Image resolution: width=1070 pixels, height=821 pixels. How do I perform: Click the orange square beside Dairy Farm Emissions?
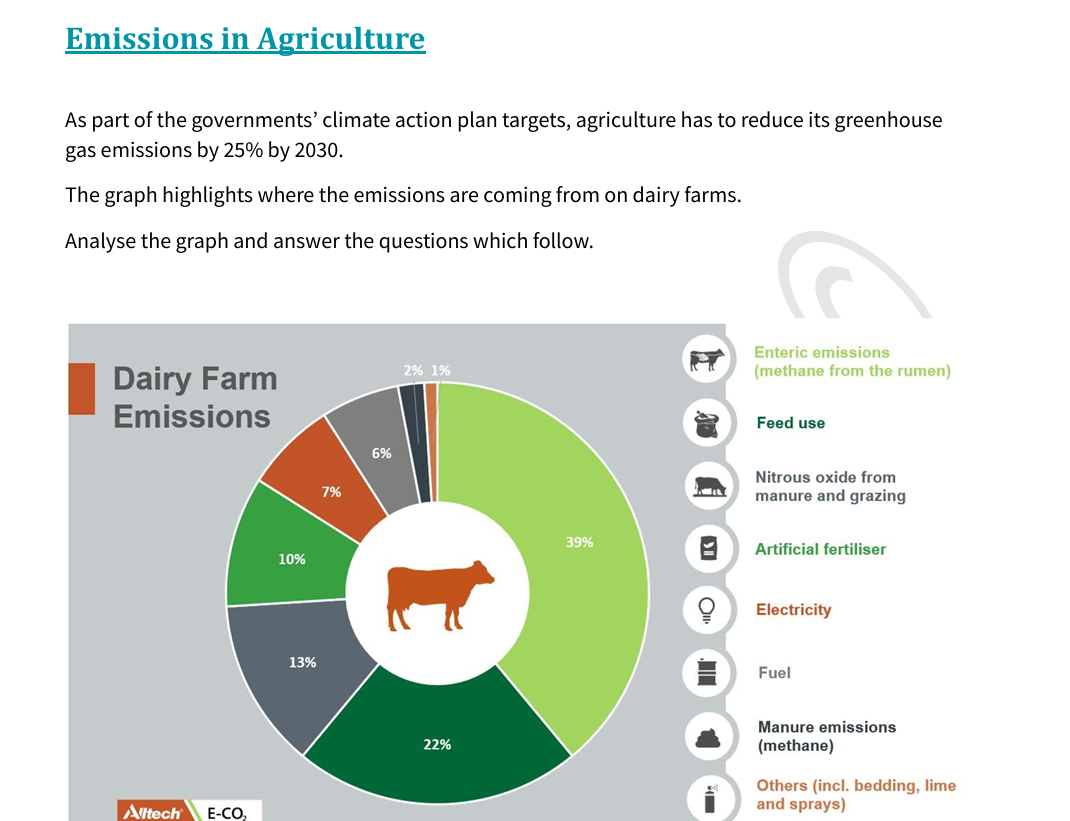[81, 389]
